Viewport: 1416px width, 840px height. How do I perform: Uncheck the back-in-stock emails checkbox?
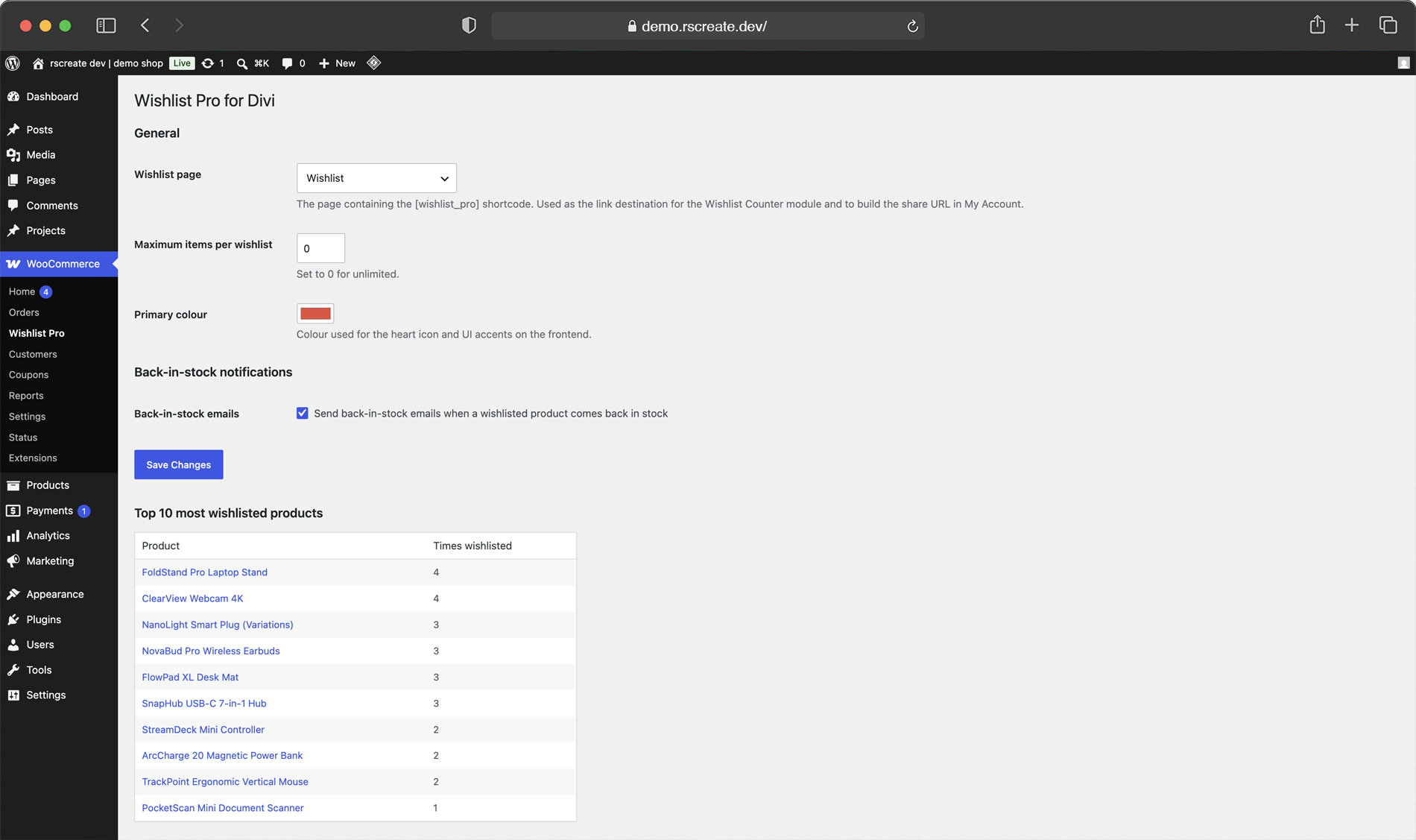click(303, 413)
